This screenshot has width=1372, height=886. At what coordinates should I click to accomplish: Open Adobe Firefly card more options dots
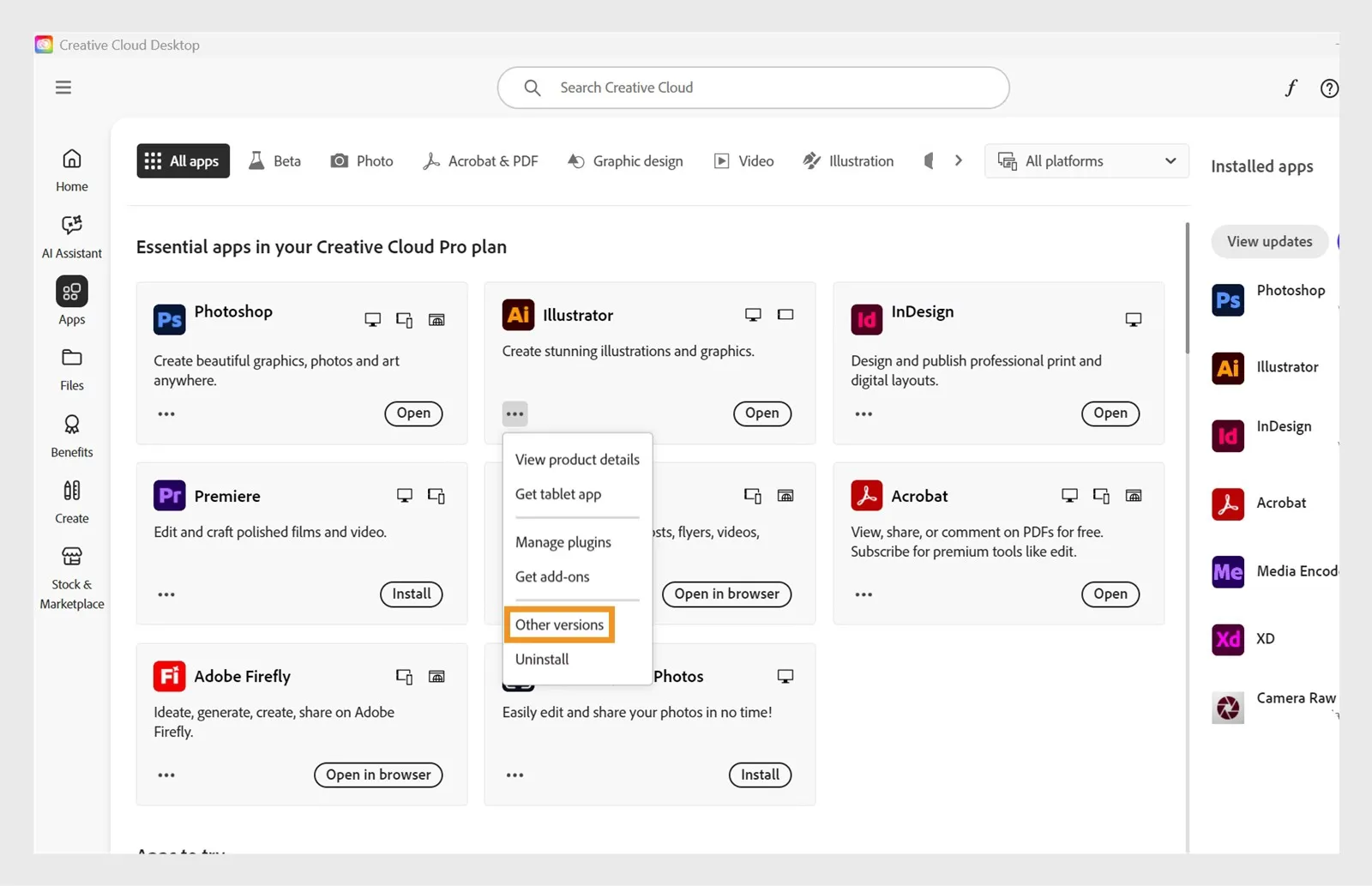point(166,775)
